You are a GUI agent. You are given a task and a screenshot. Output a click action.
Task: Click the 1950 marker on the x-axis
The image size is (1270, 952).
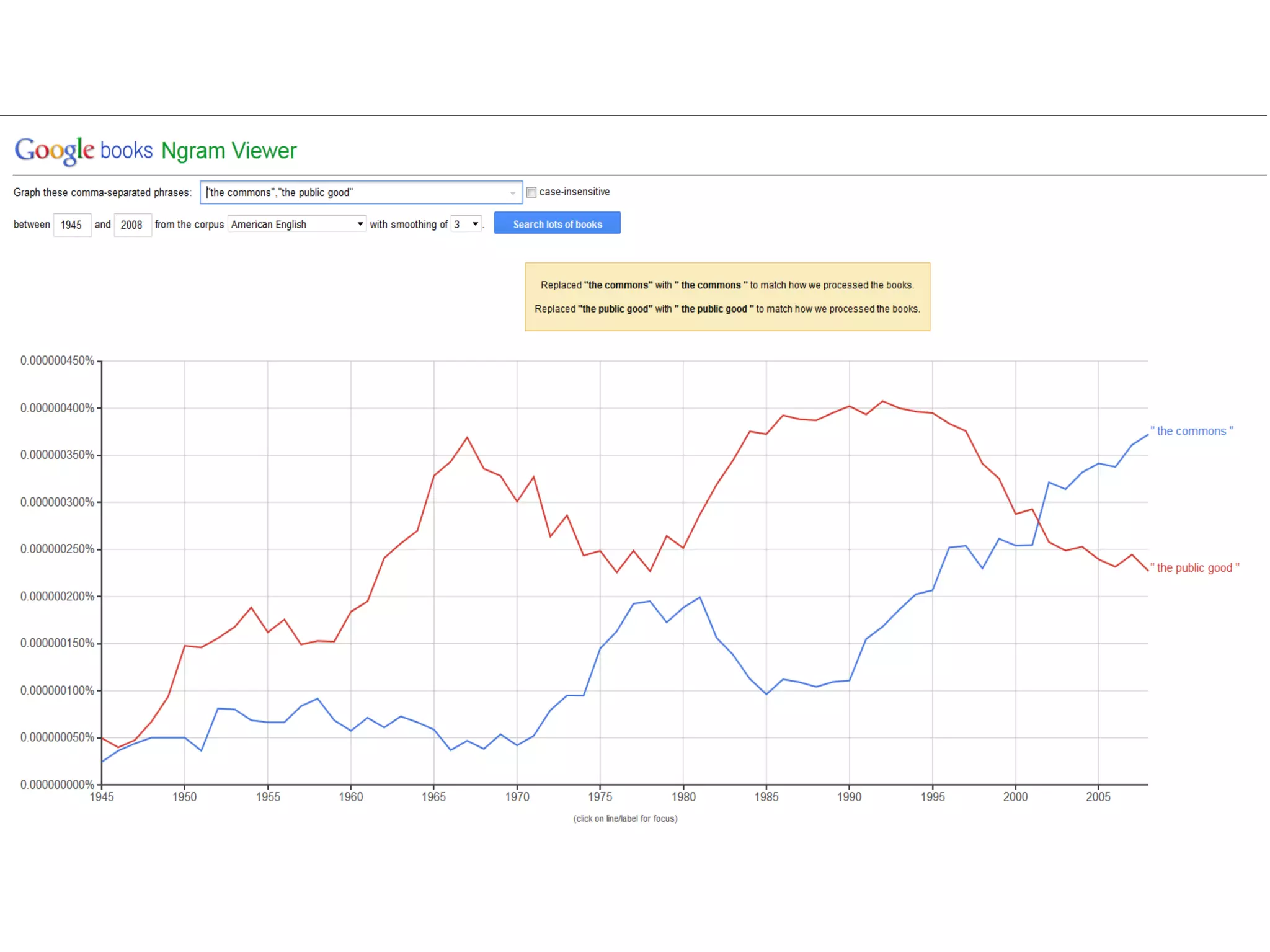[185, 797]
